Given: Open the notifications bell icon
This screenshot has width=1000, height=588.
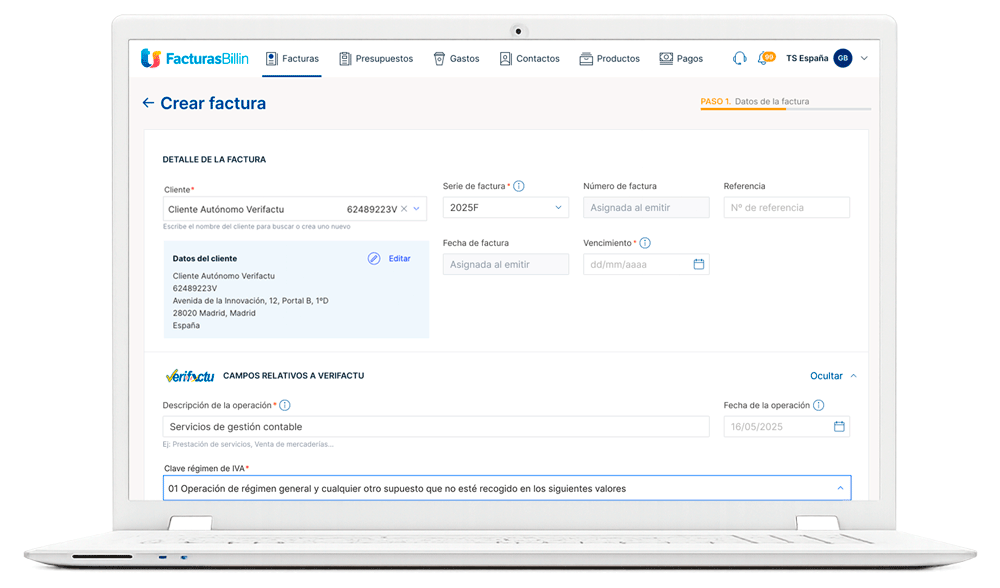Looking at the screenshot, I should [765, 59].
